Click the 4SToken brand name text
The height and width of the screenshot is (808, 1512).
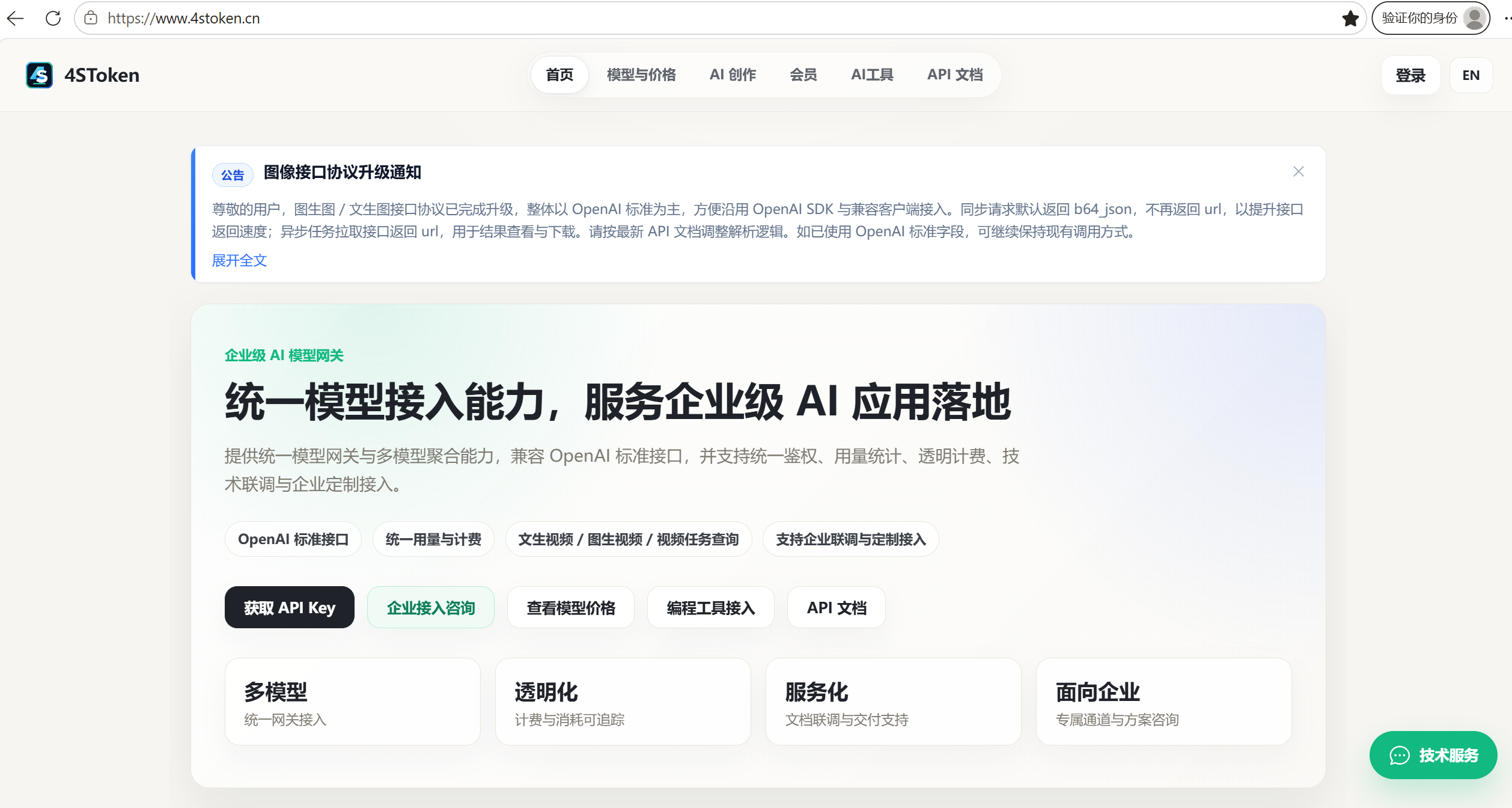coord(102,75)
